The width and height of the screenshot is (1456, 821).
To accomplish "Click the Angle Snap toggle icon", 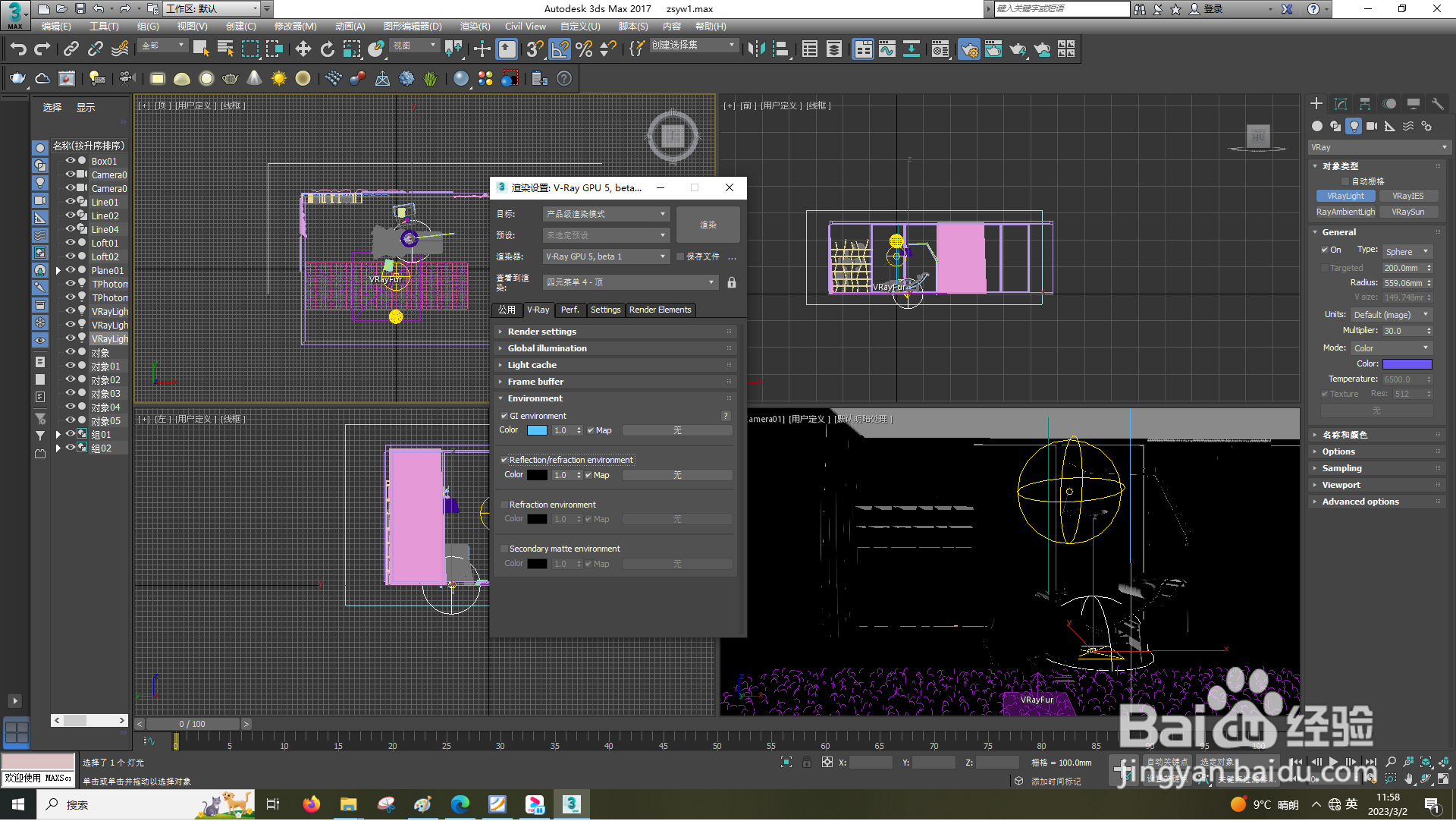I will 560,49.
